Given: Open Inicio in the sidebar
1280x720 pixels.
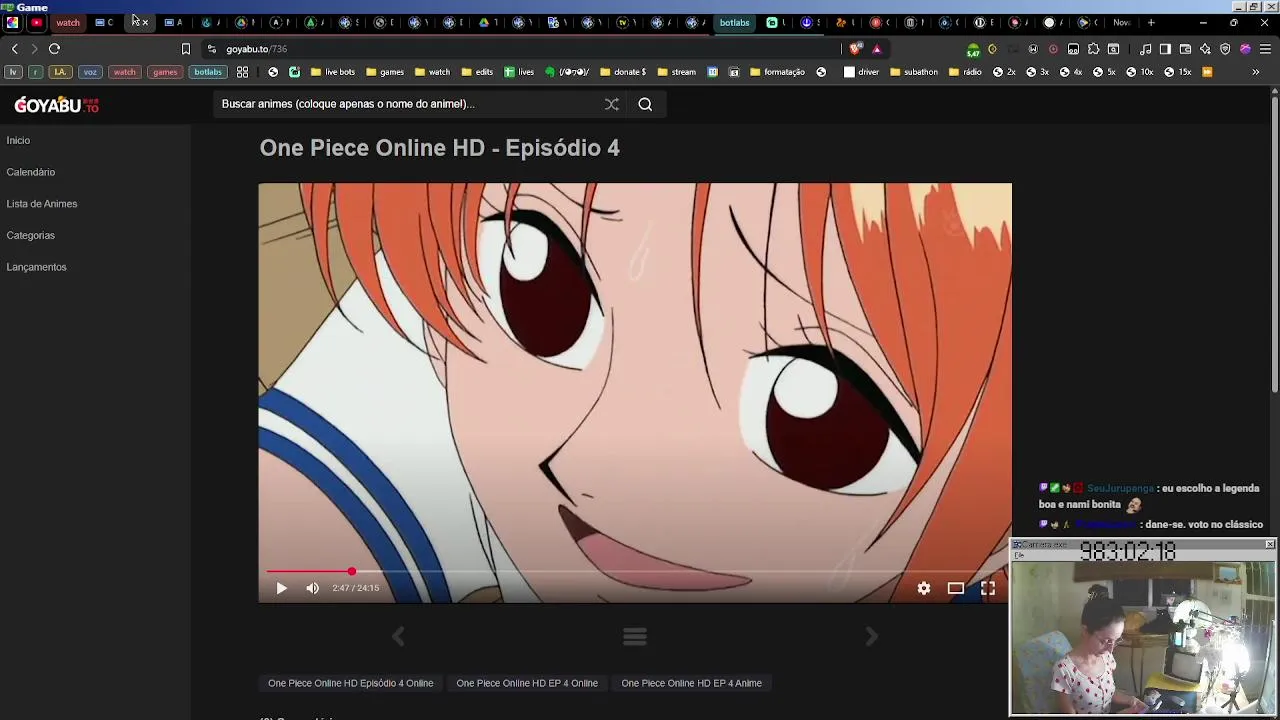Looking at the screenshot, I should tap(18, 140).
